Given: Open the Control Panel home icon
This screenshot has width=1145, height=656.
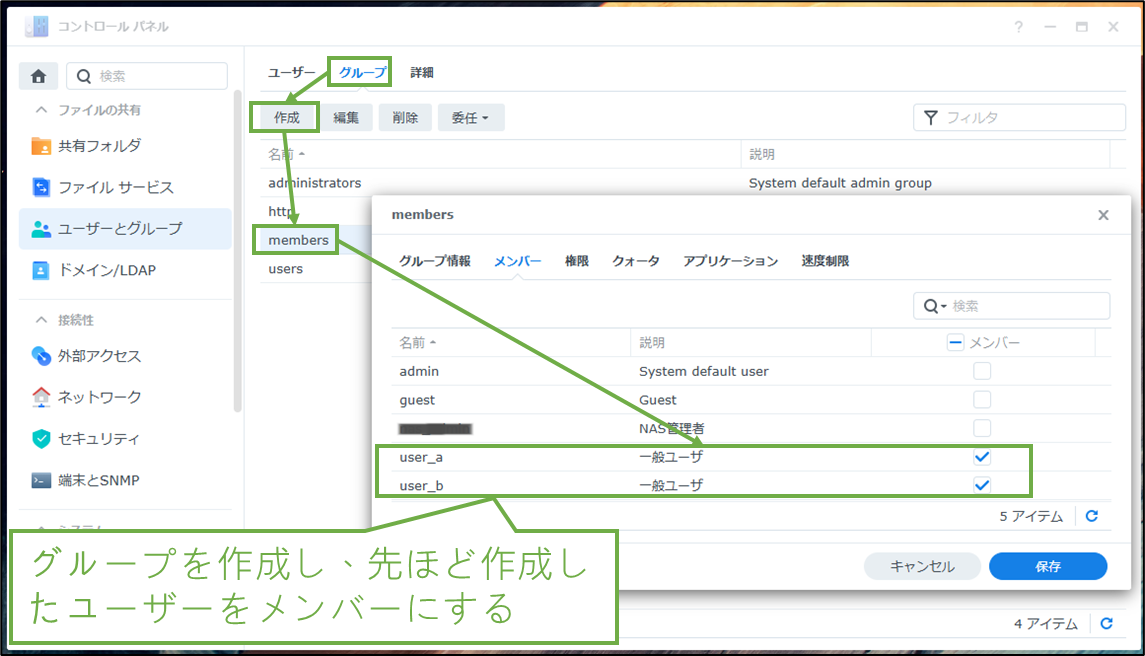Looking at the screenshot, I should tap(39, 76).
